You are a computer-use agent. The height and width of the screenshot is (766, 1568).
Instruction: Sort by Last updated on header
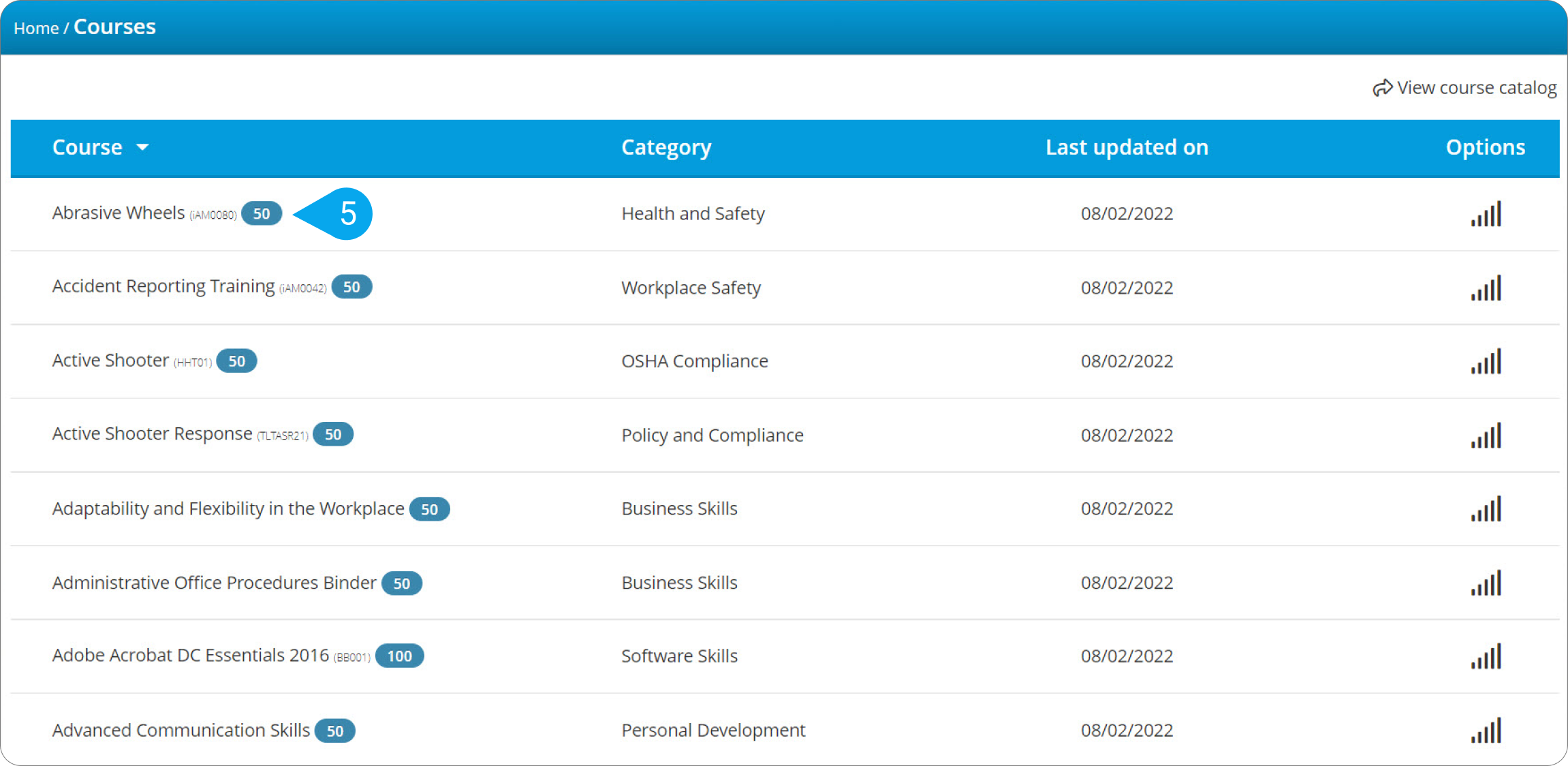pyautogui.click(x=1127, y=147)
